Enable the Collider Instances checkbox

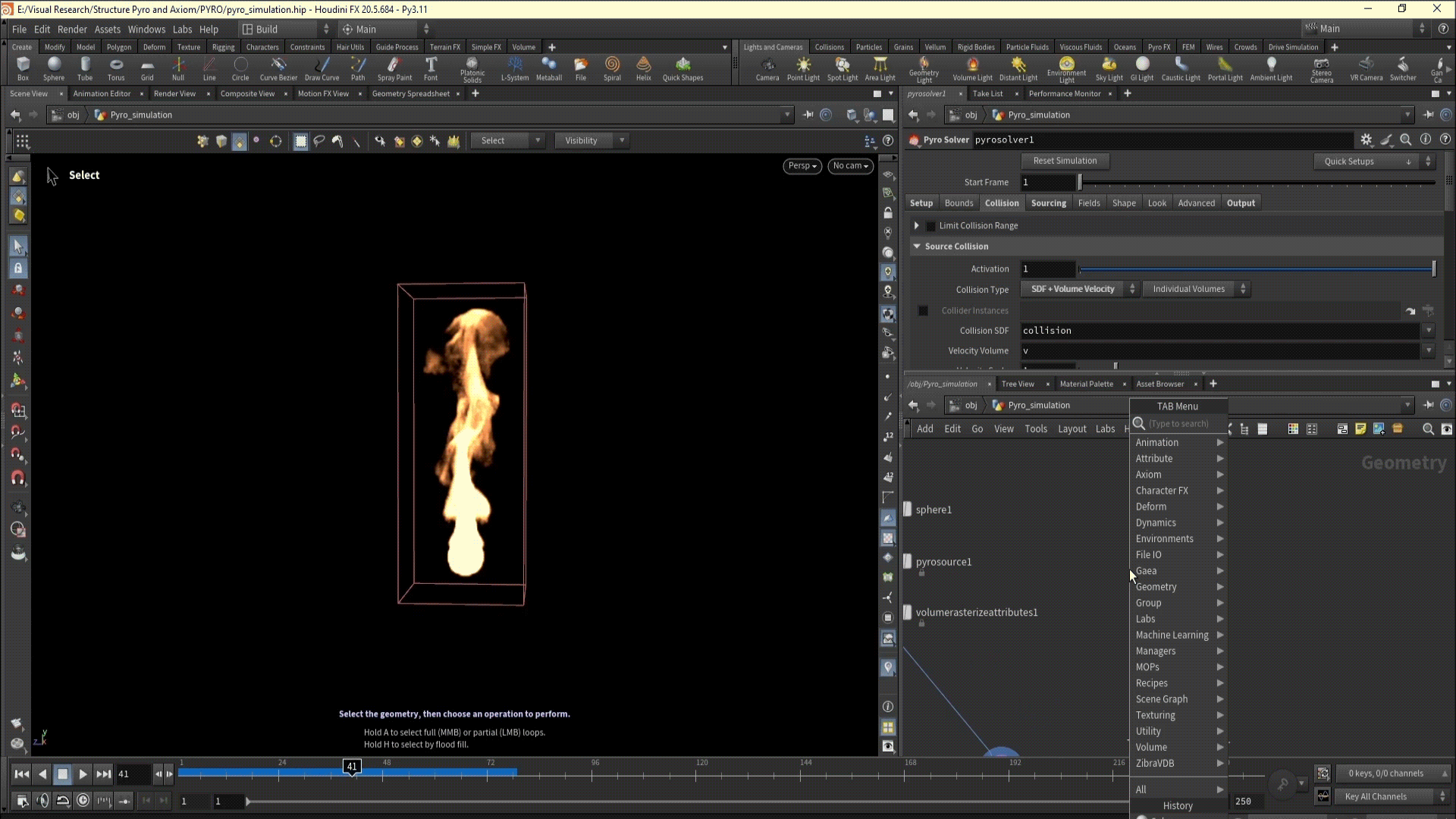click(x=923, y=311)
